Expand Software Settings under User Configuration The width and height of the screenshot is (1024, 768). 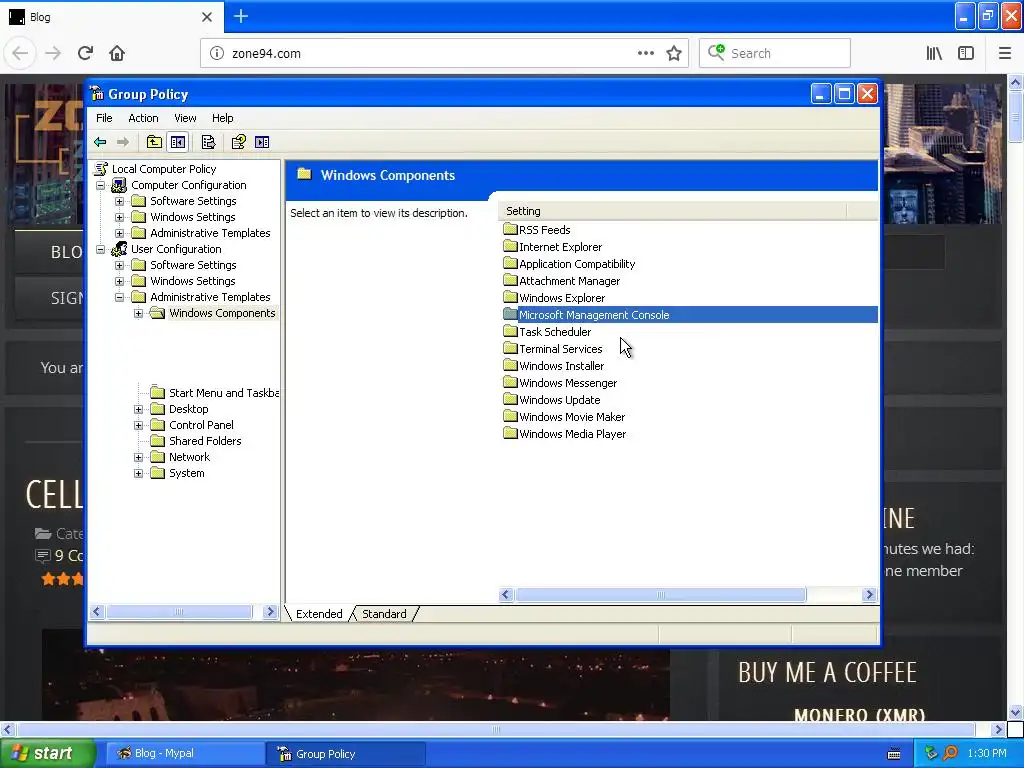pyautogui.click(x=120, y=265)
